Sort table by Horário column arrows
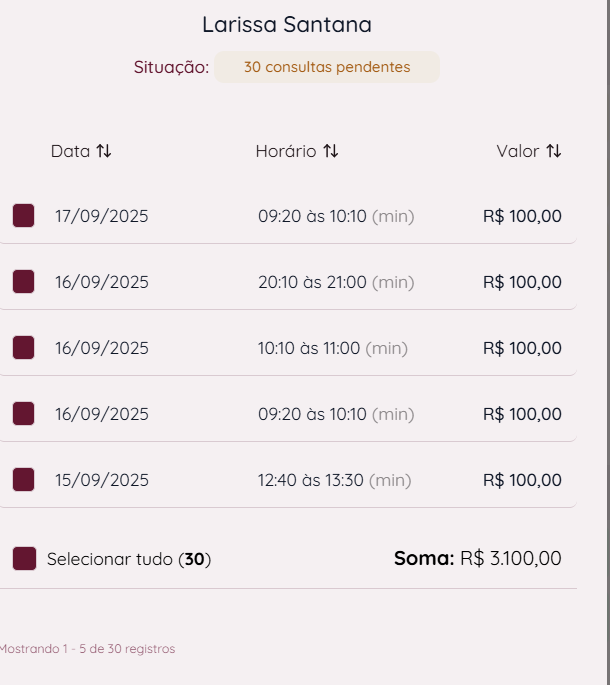Screen dimensions: 610x685 coord(331,151)
